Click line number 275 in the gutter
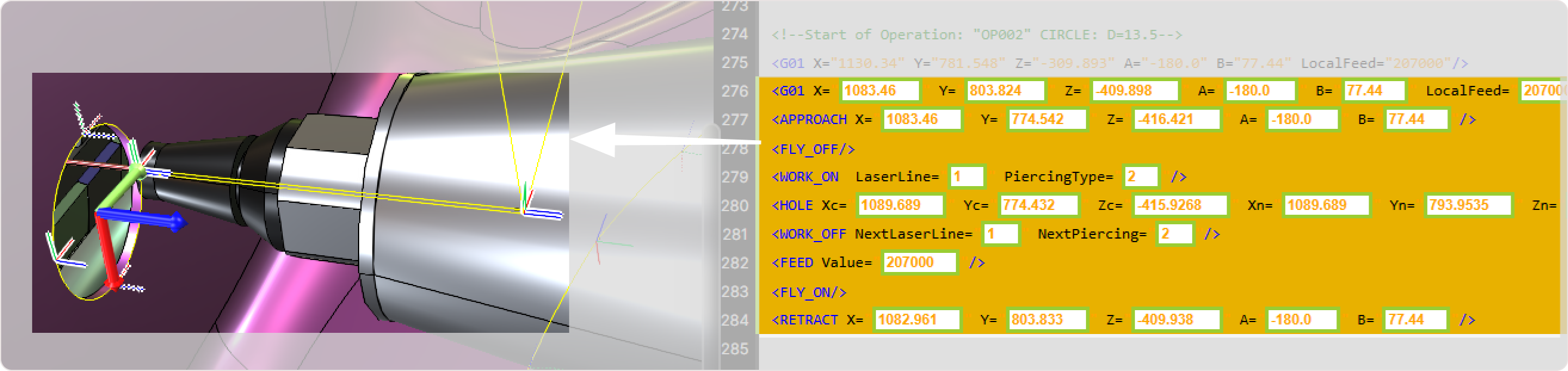Screen dimensions: 1568x371 pyautogui.click(x=734, y=63)
